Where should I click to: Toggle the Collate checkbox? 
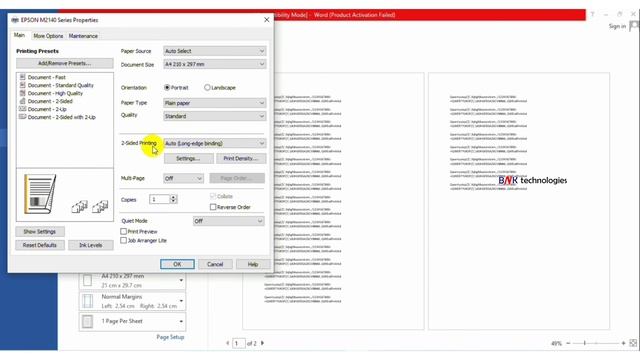pyautogui.click(x=213, y=196)
